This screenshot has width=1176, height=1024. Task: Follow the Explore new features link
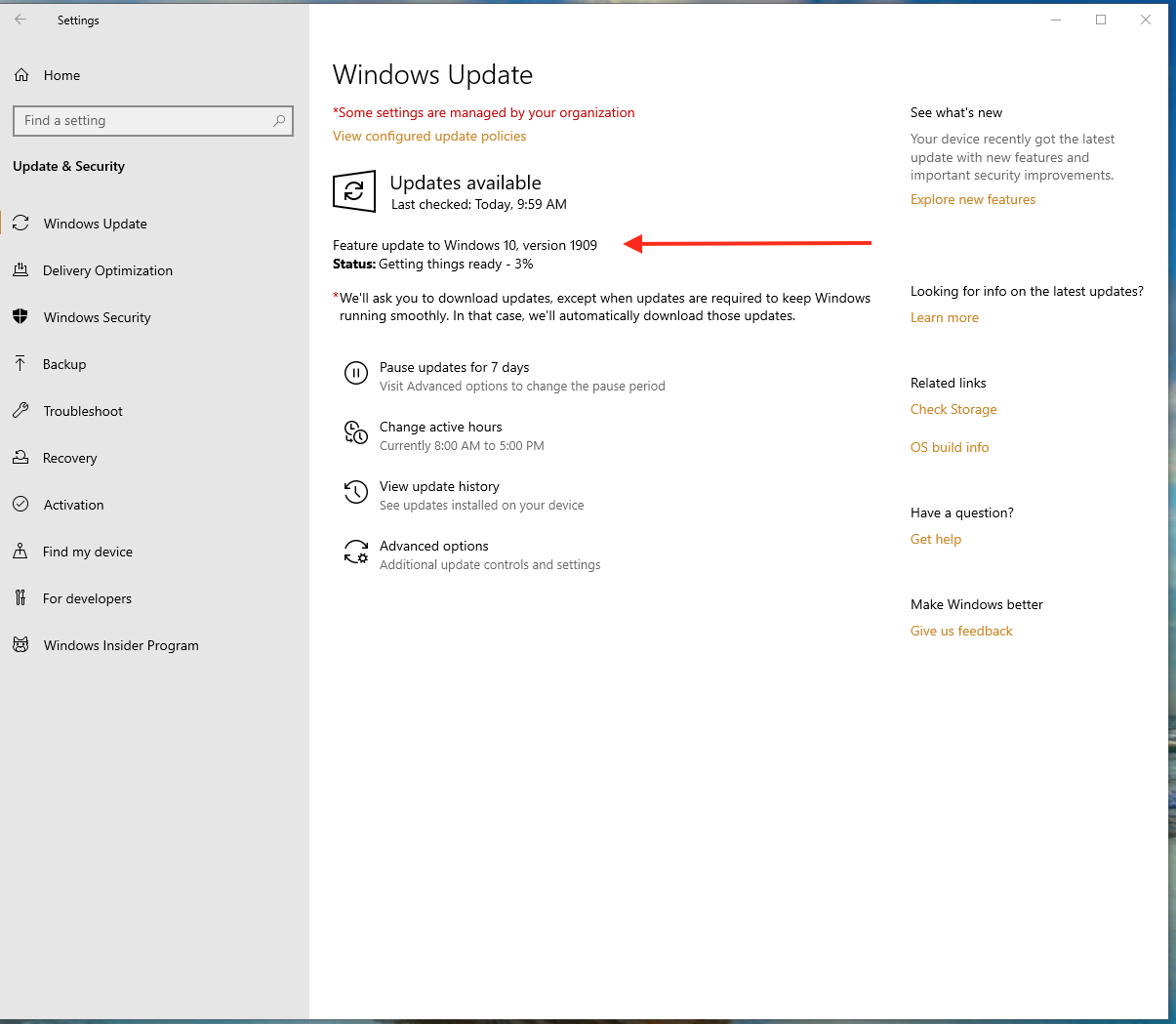click(973, 199)
